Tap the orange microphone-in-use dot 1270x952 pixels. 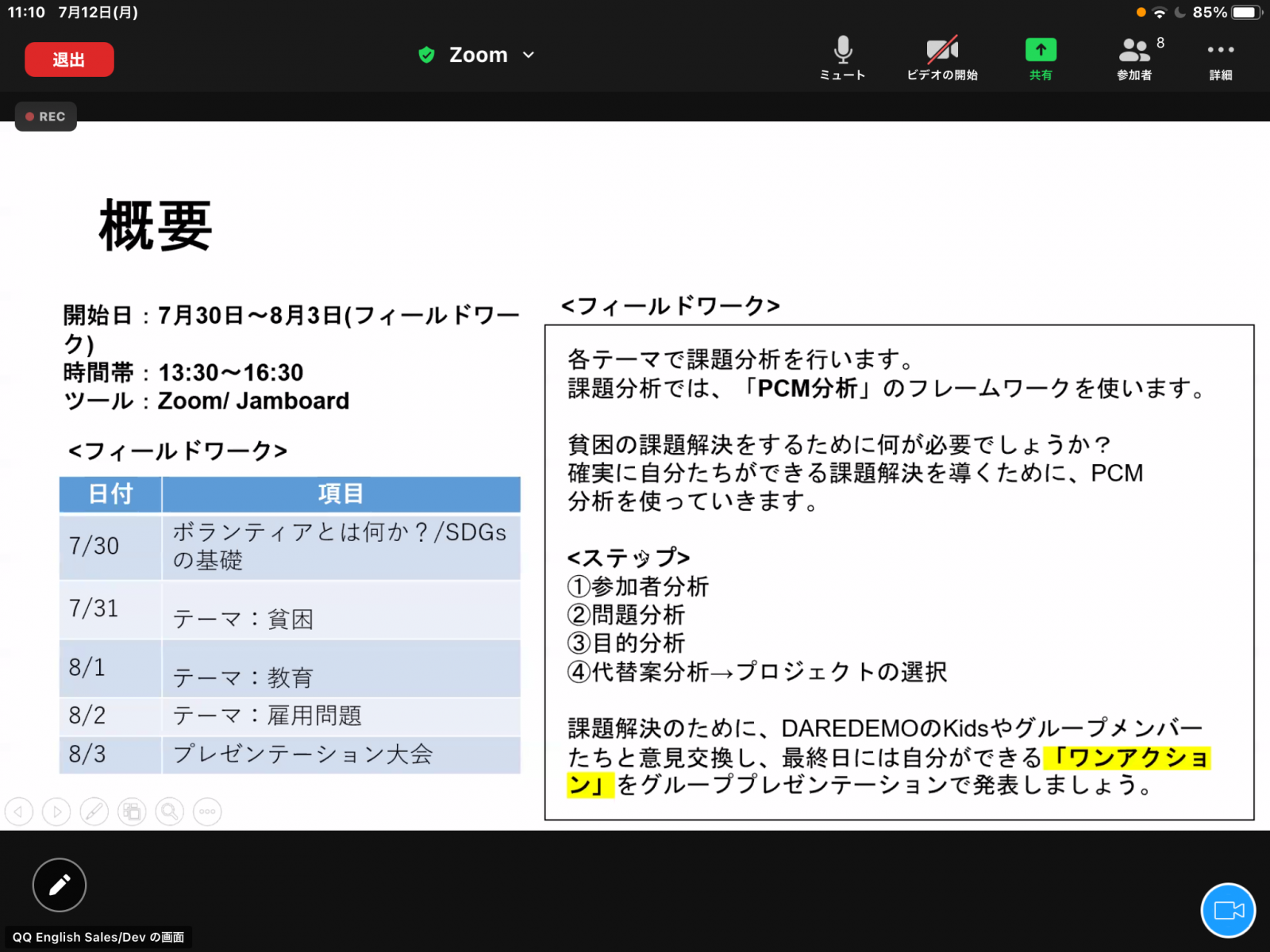pyautogui.click(x=1141, y=13)
